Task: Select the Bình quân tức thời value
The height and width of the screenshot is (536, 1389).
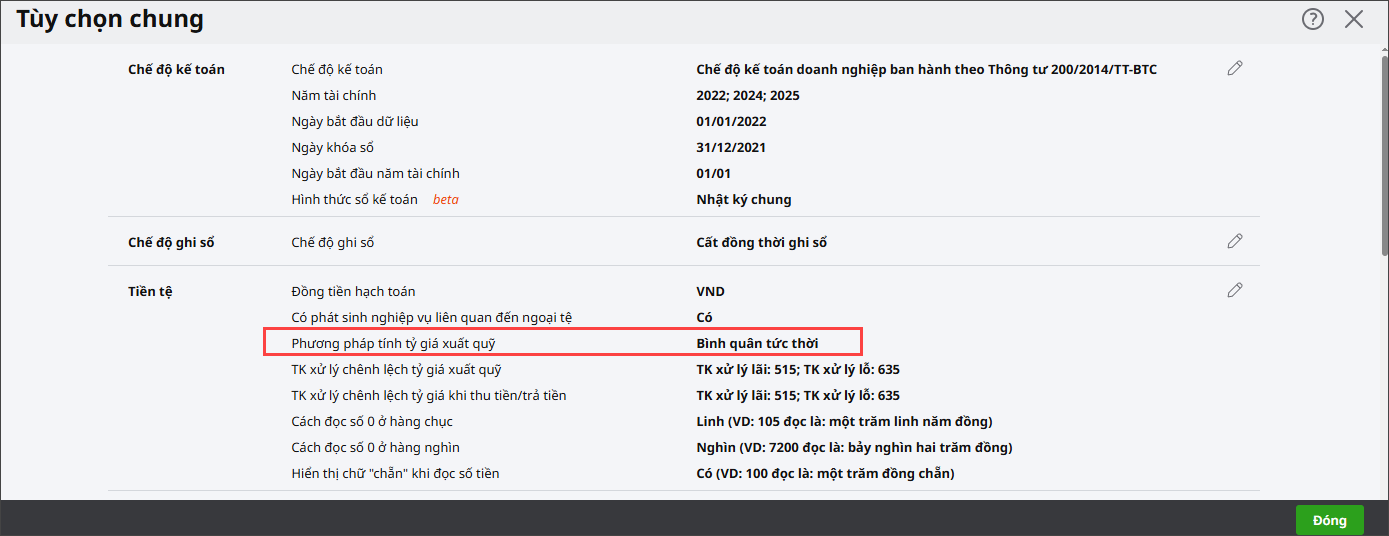Action: coord(757,343)
